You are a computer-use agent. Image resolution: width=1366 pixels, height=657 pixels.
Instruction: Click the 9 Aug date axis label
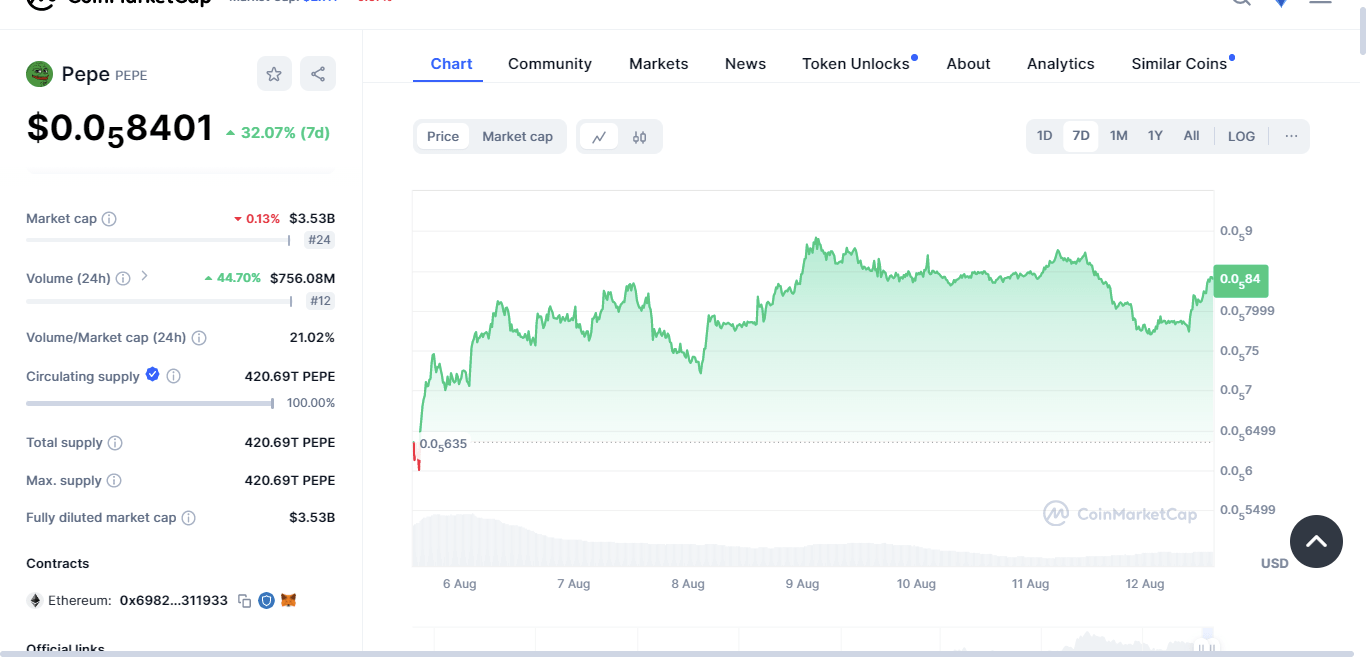[x=802, y=584]
